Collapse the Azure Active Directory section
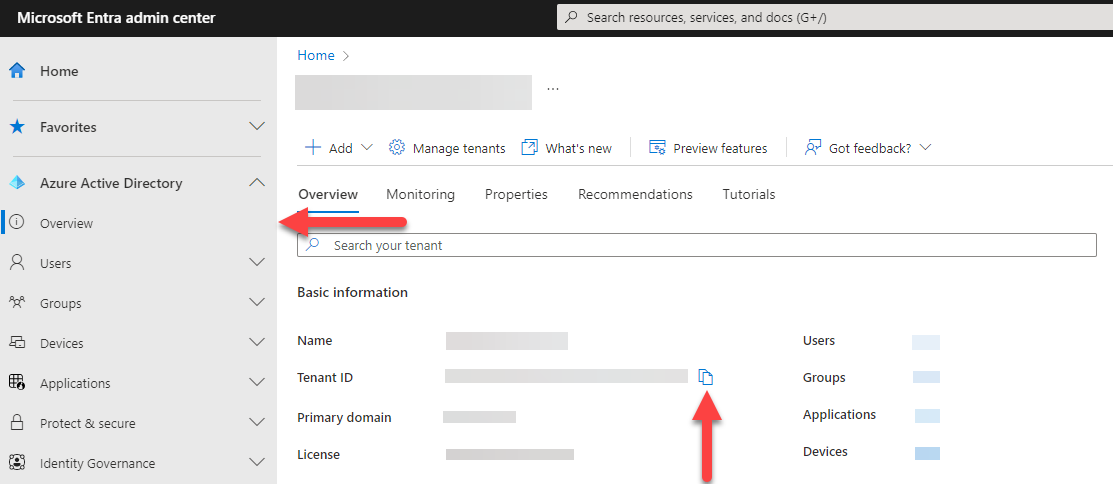This screenshot has height=484, width=1113. pyautogui.click(x=256, y=183)
